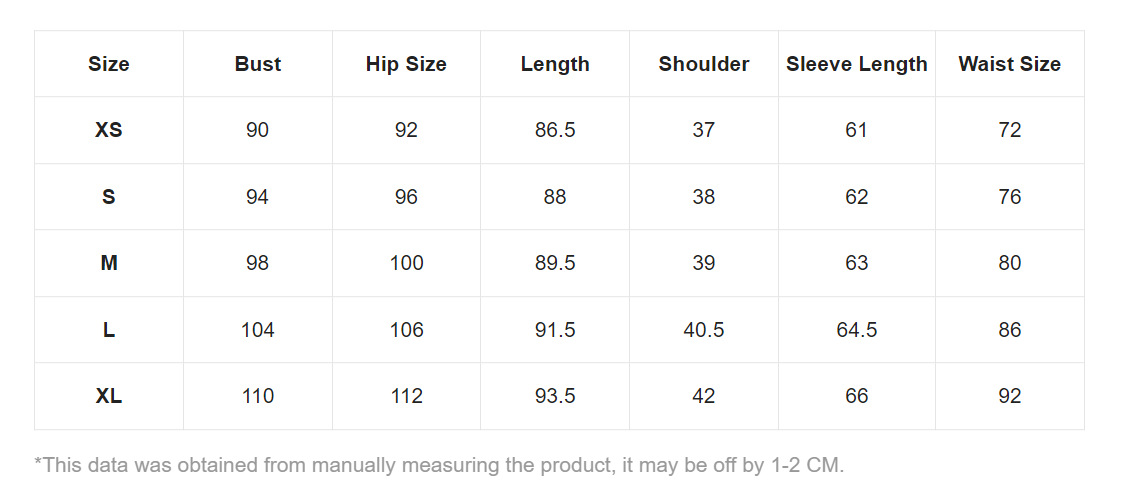Click the manual measurement disclaimer note
The image size is (1122, 494).
tap(440, 465)
